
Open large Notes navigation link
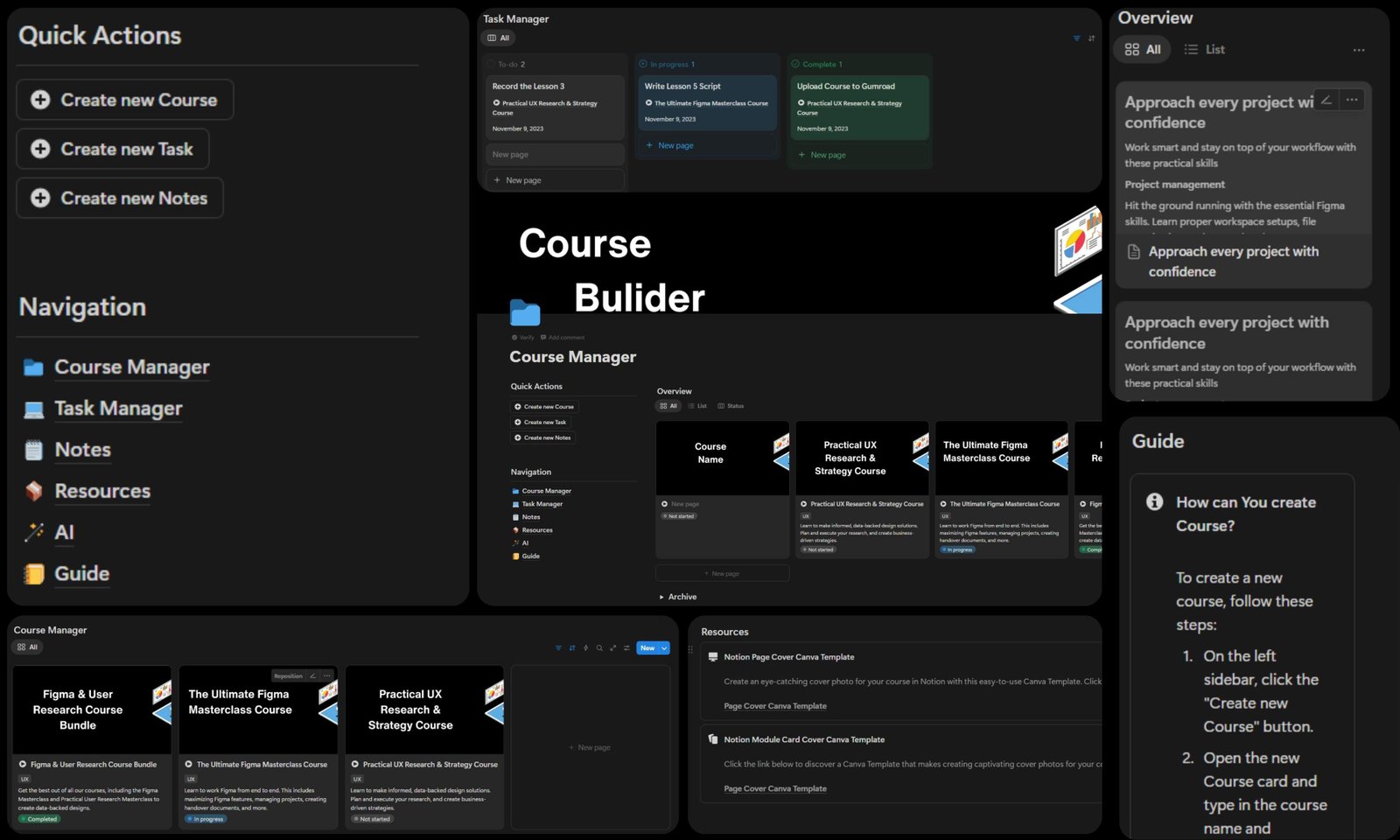[83, 450]
